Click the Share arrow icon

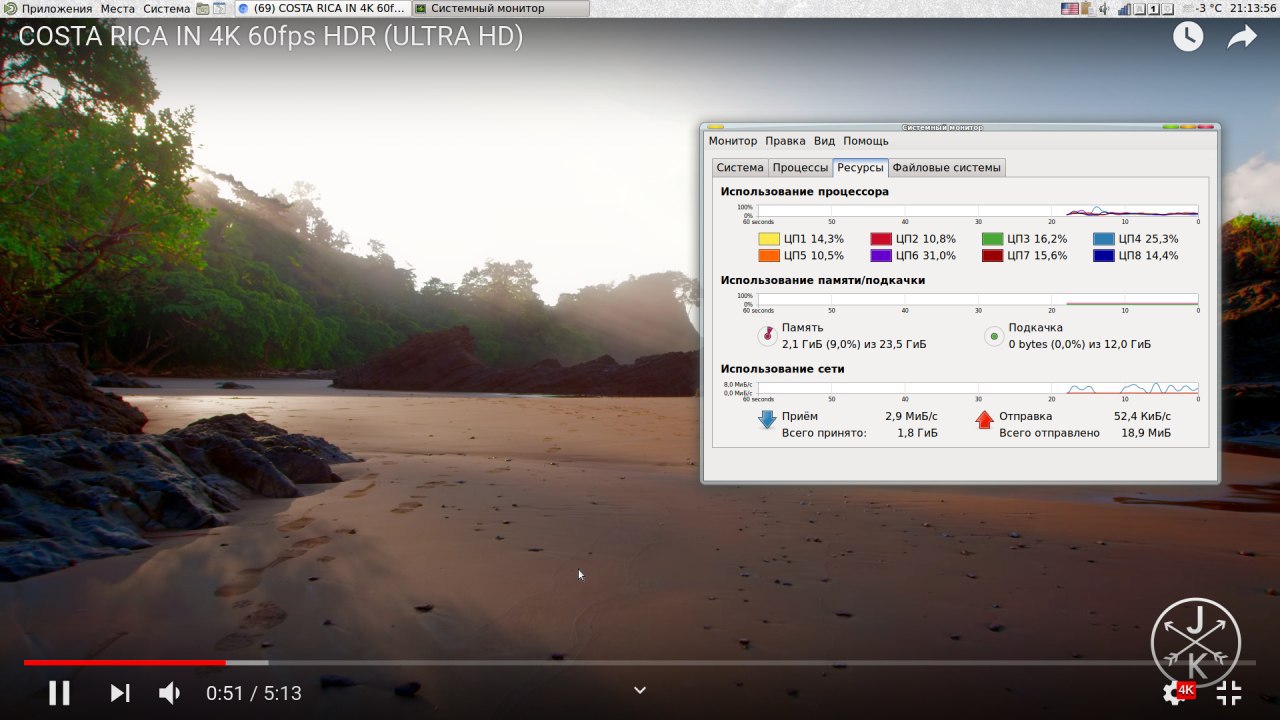[1241, 37]
